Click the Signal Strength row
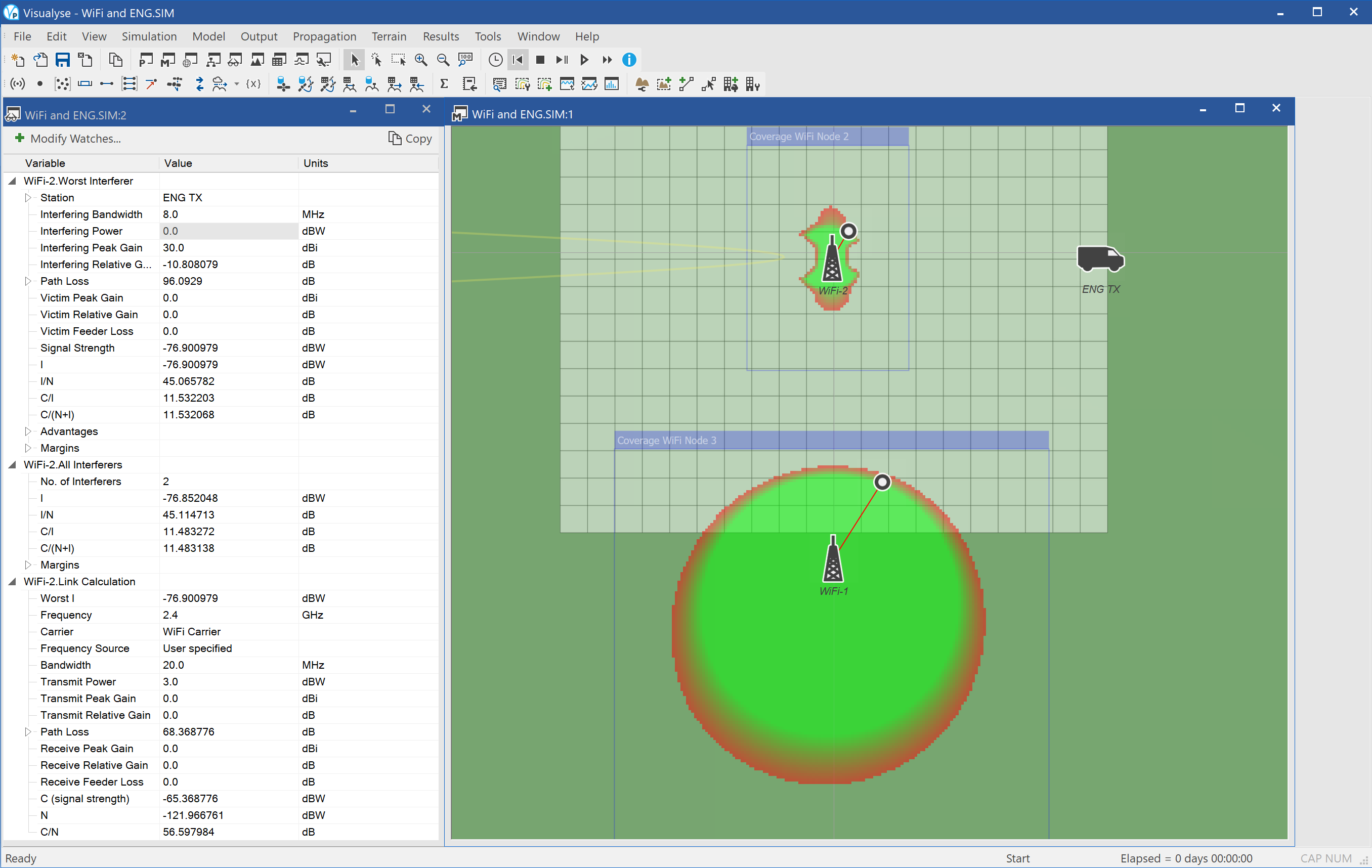 point(221,348)
